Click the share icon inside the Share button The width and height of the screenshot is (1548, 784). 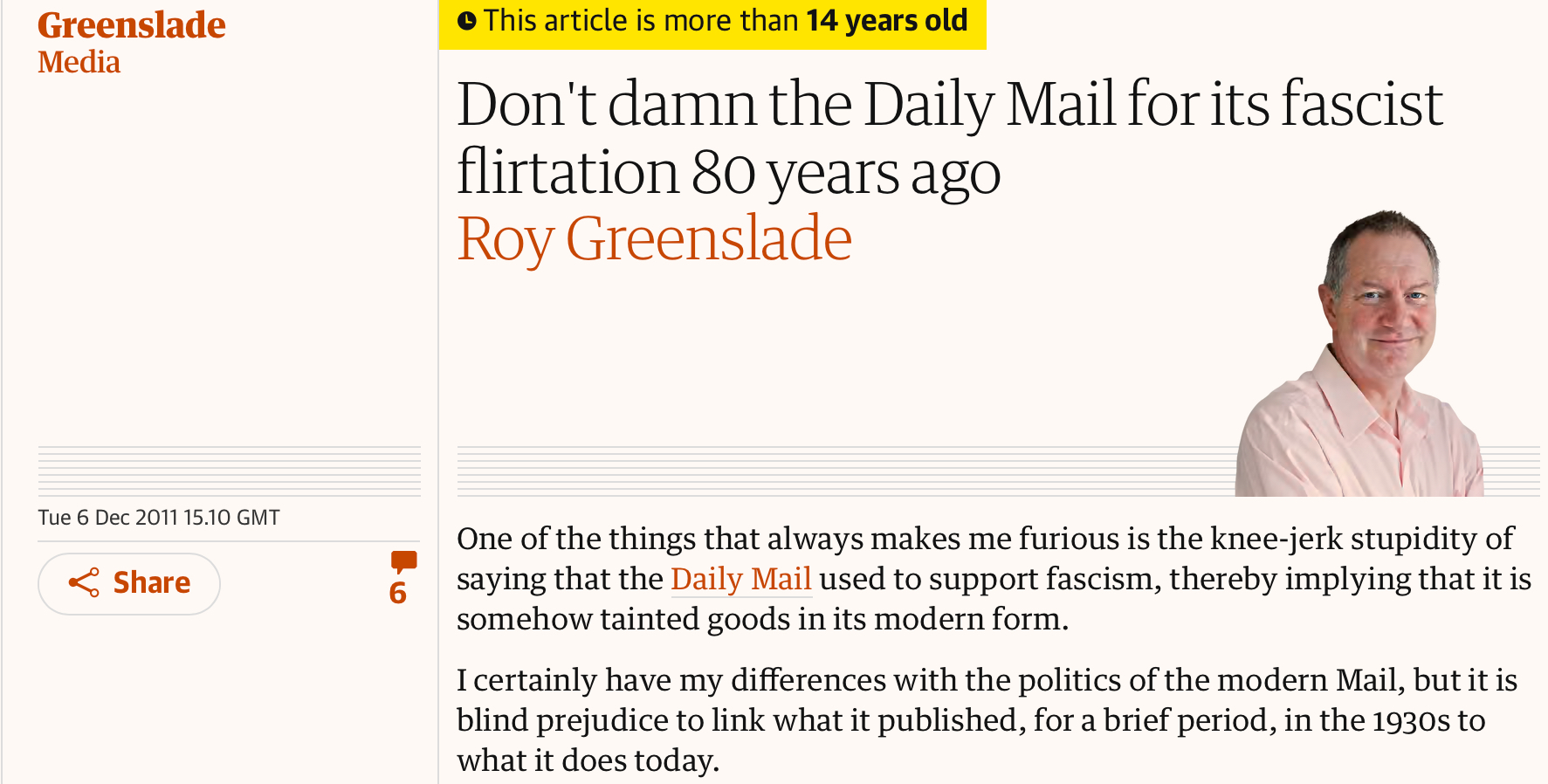[x=84, y=582]
